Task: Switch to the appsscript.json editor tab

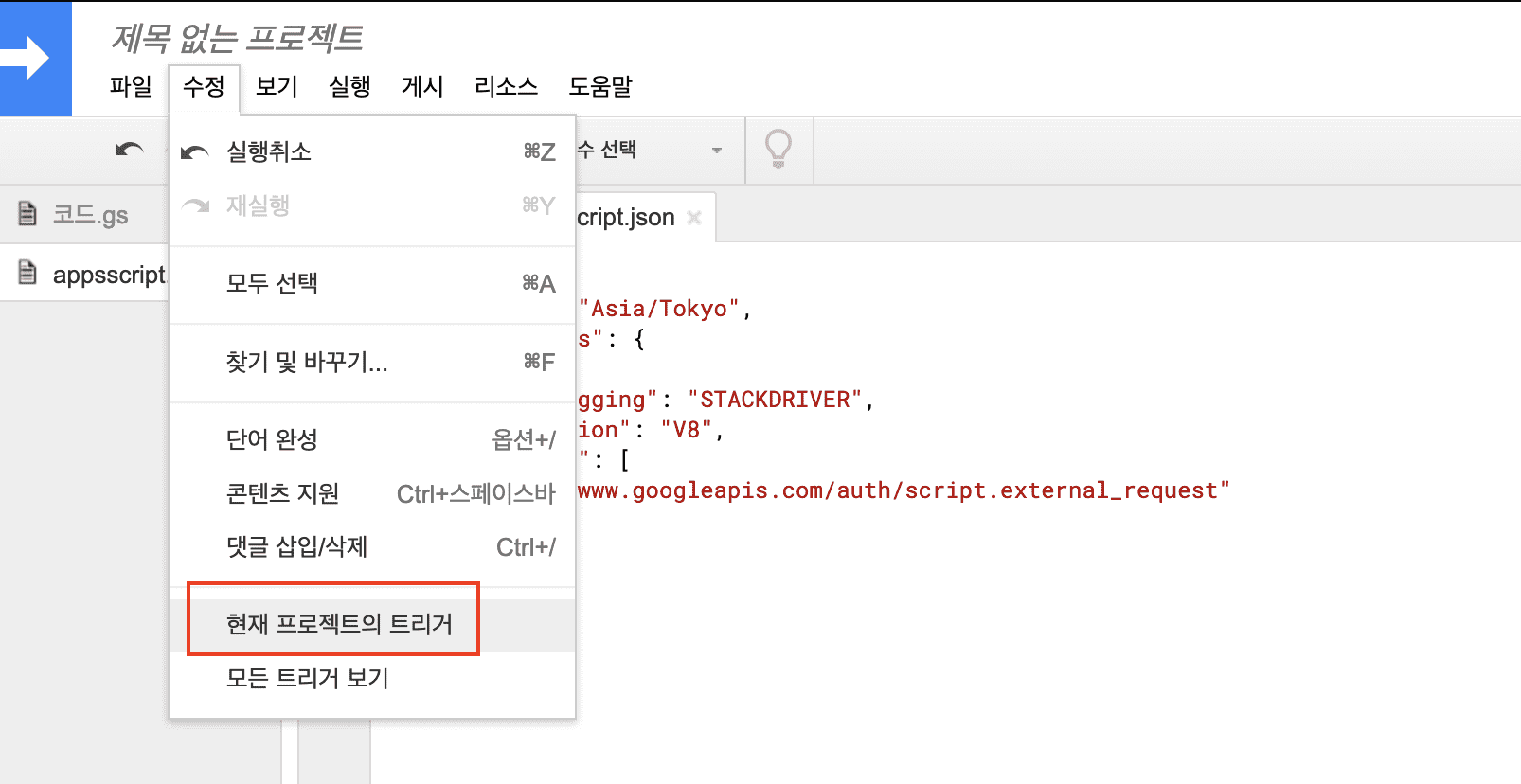Action: (x=627, y=218)
